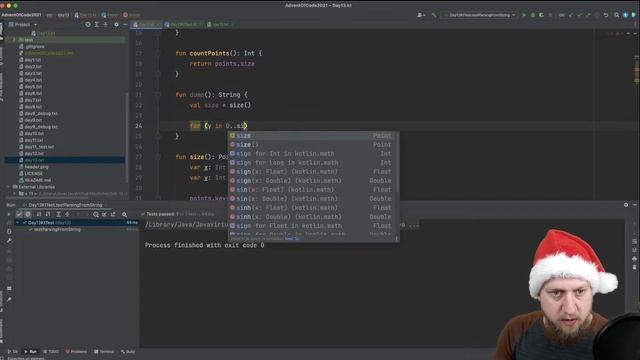Run with coverage icon in toolbar

[541, 15]
